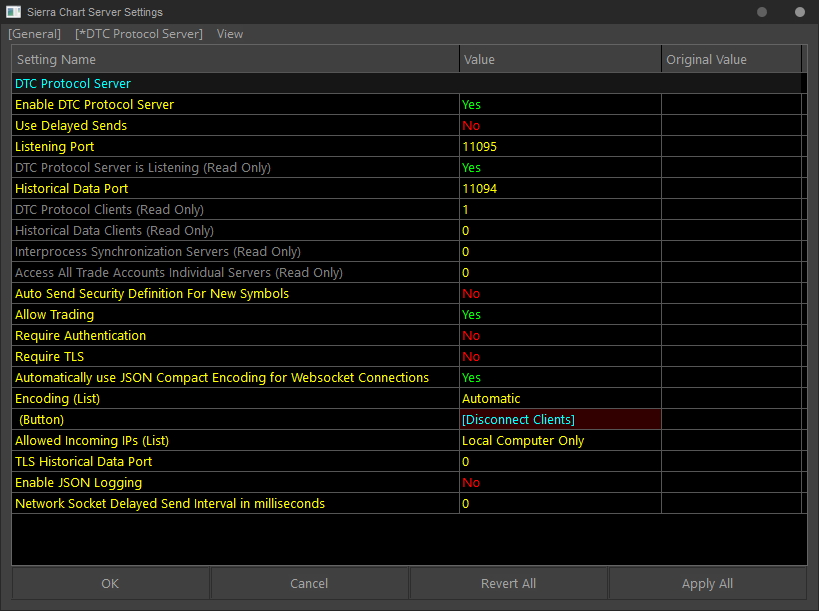
Task: Edit the Historical Data Port value 11094
Action: coord(560,189)
